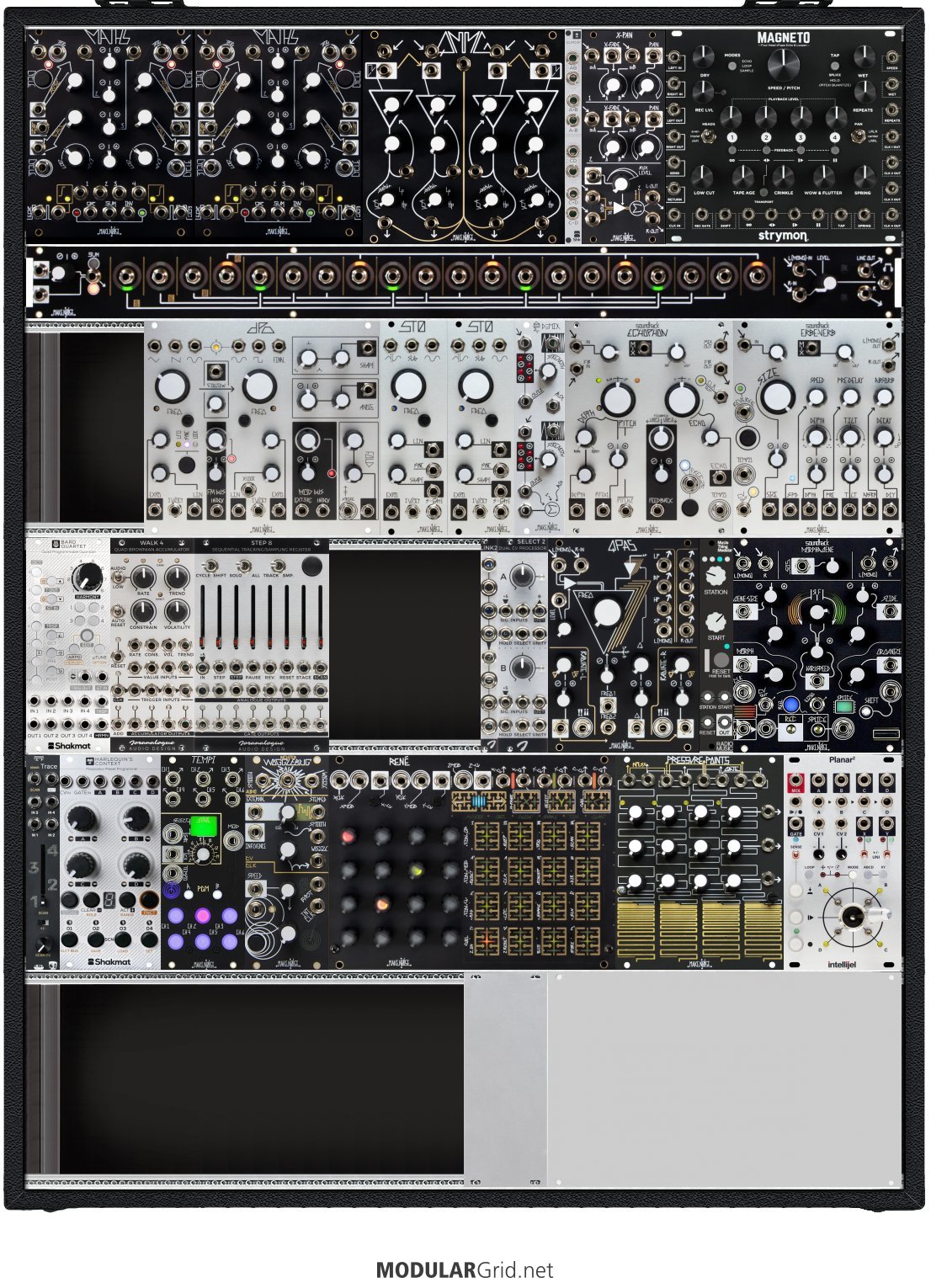Push the RESET button on Radio Music

[721, 660]
